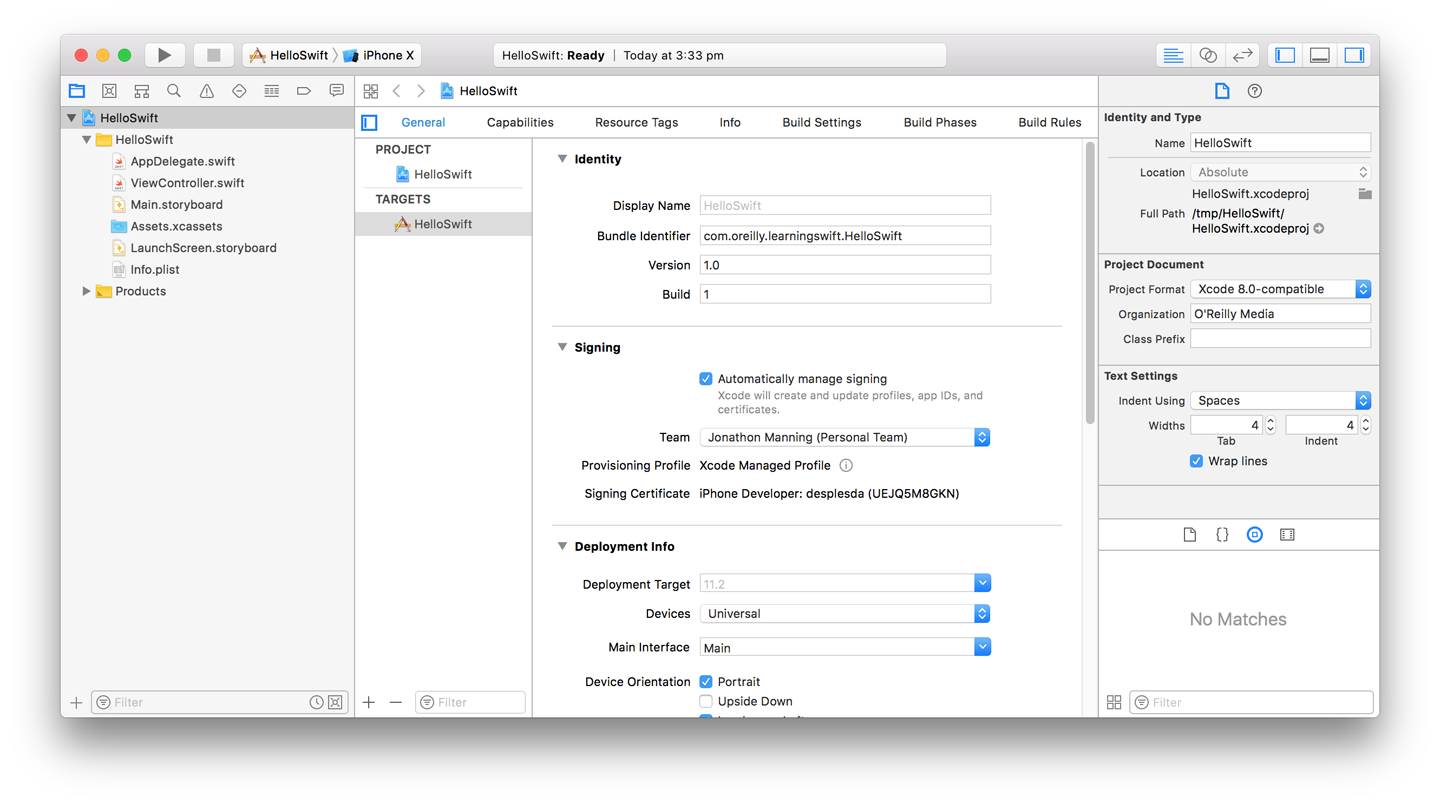Switch to the Build Phases tab
Image resolution: width=1440 pixels, height=804 pixels.
point(940,122)
